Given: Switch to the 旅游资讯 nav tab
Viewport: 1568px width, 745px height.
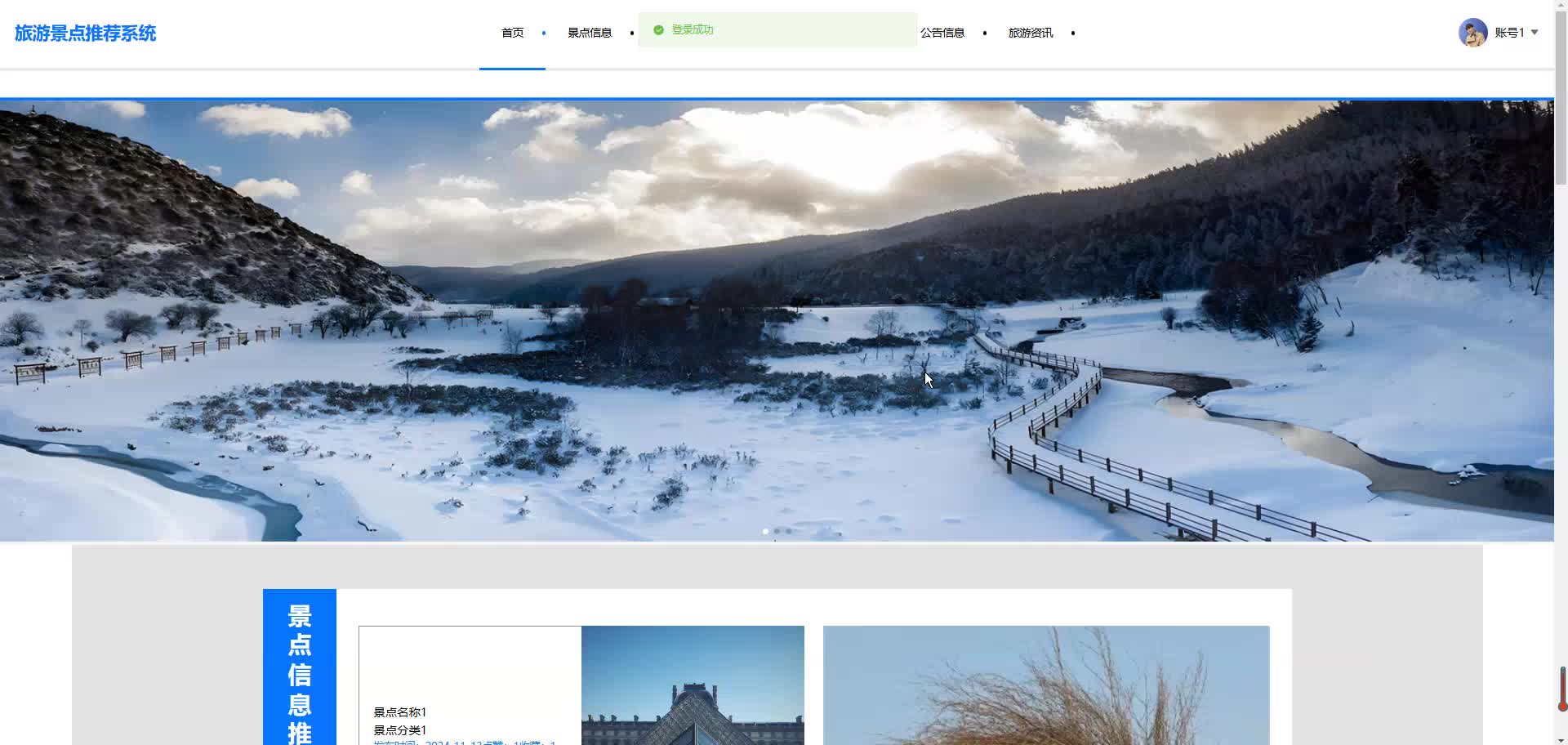Looking at the screenshot, I should [1031, 33].
